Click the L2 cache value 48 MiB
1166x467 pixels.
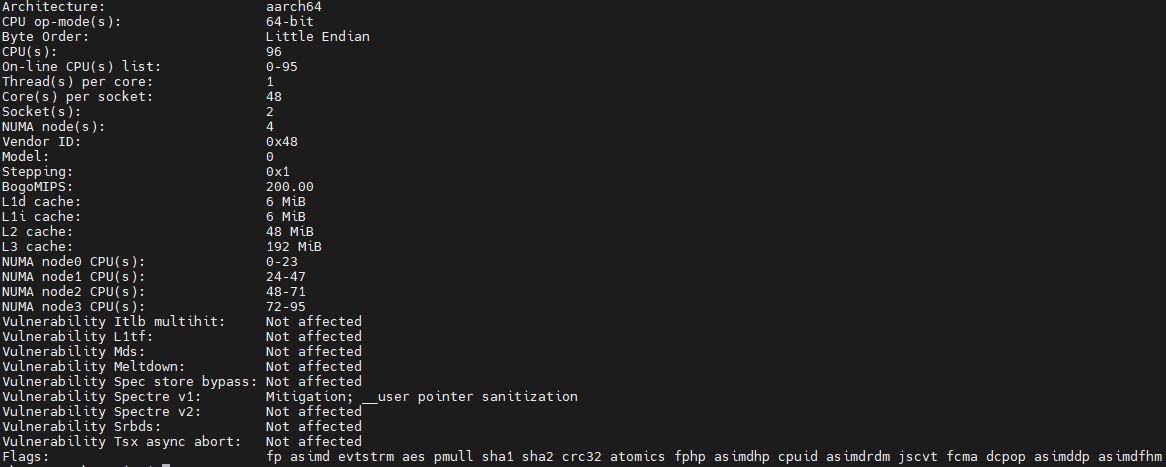coord(289,231)
